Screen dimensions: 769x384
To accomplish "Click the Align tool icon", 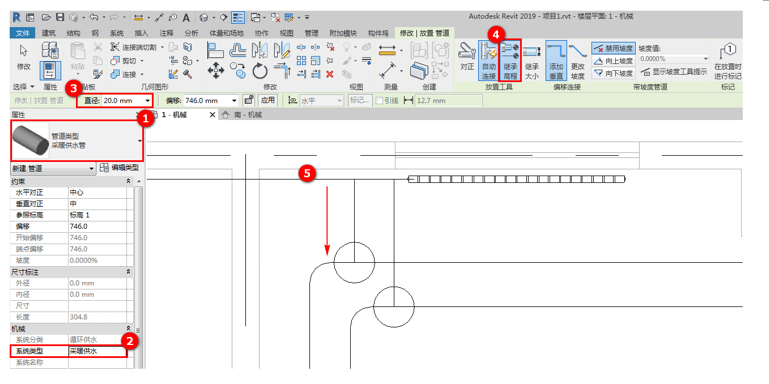I will tap(216, 50).
